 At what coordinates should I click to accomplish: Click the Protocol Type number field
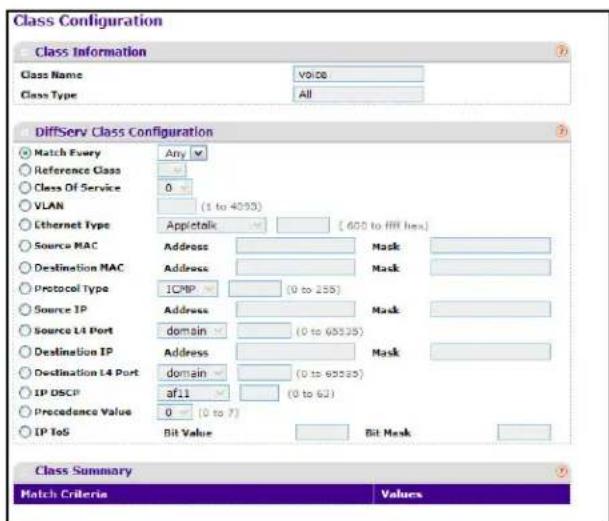point(255,289)
